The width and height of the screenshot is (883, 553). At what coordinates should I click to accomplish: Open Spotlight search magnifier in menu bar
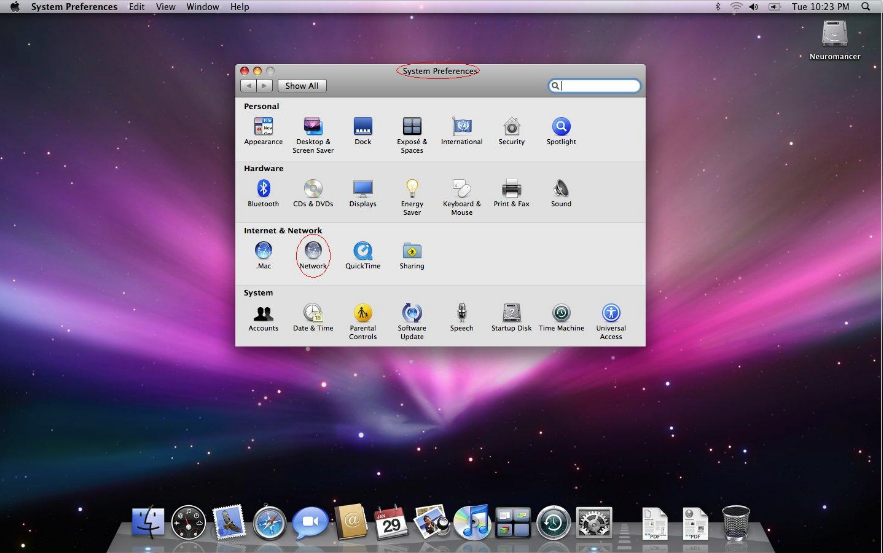(x=866, y=7)
